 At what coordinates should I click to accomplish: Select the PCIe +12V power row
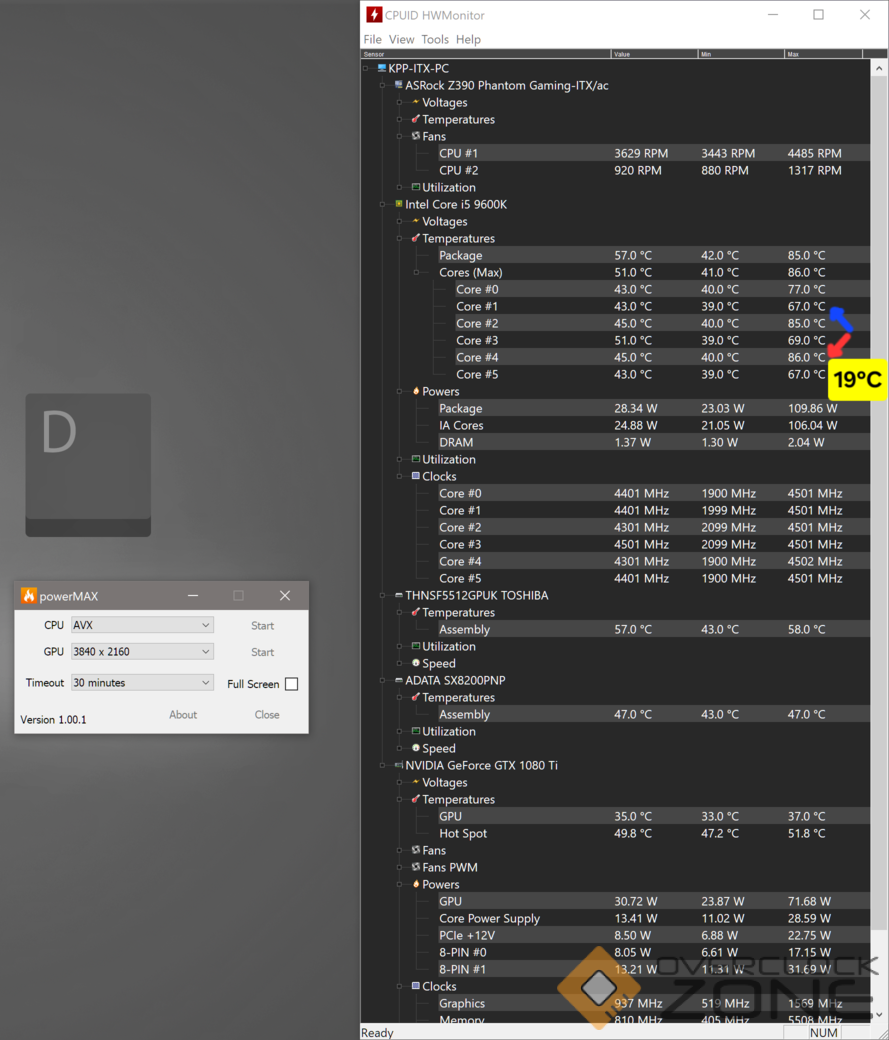(x=653, y=935)
